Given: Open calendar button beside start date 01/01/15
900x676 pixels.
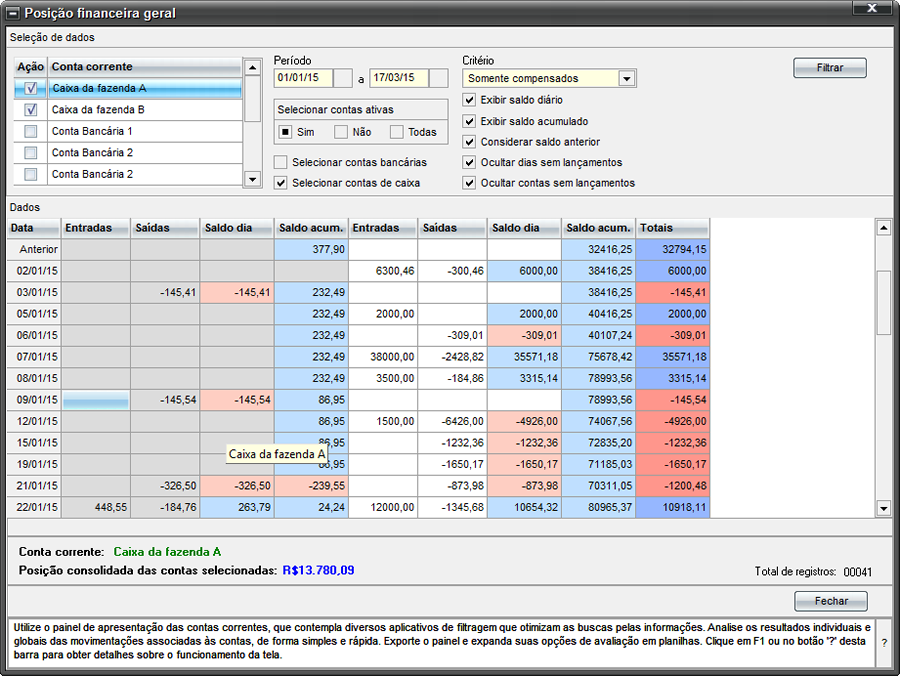Looking at the screenshot, I should coord(343,78).
